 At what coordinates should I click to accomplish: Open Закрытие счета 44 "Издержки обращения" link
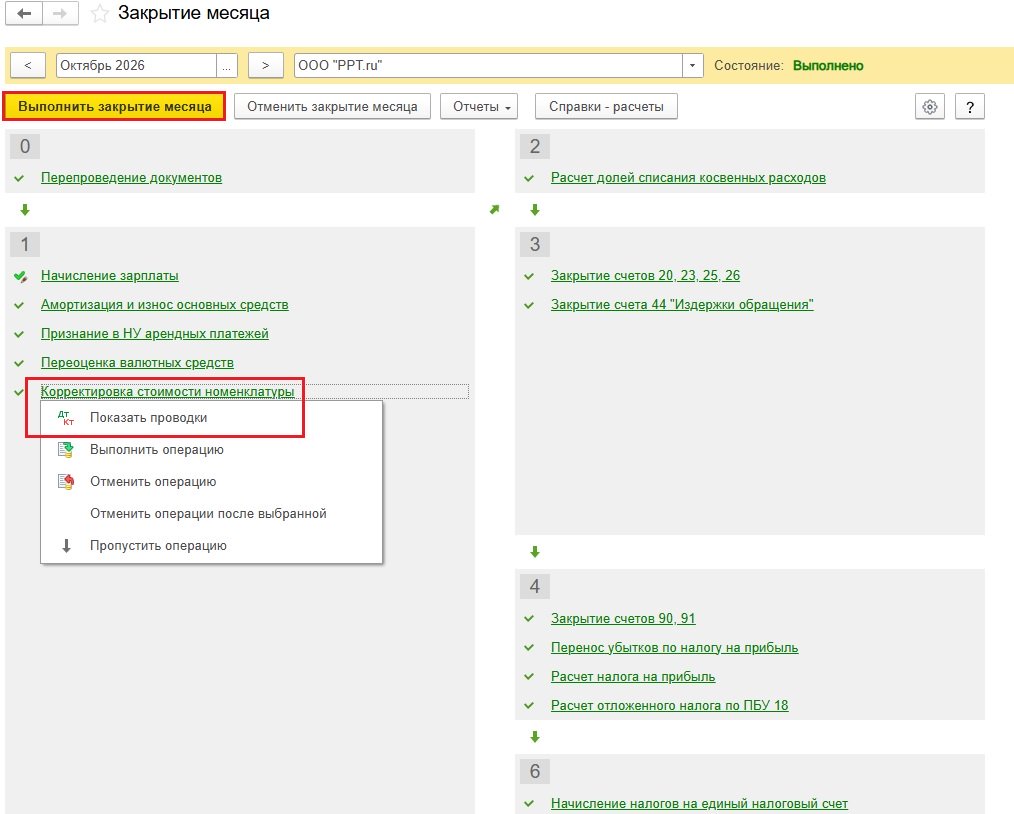click(x=682, y=305)
